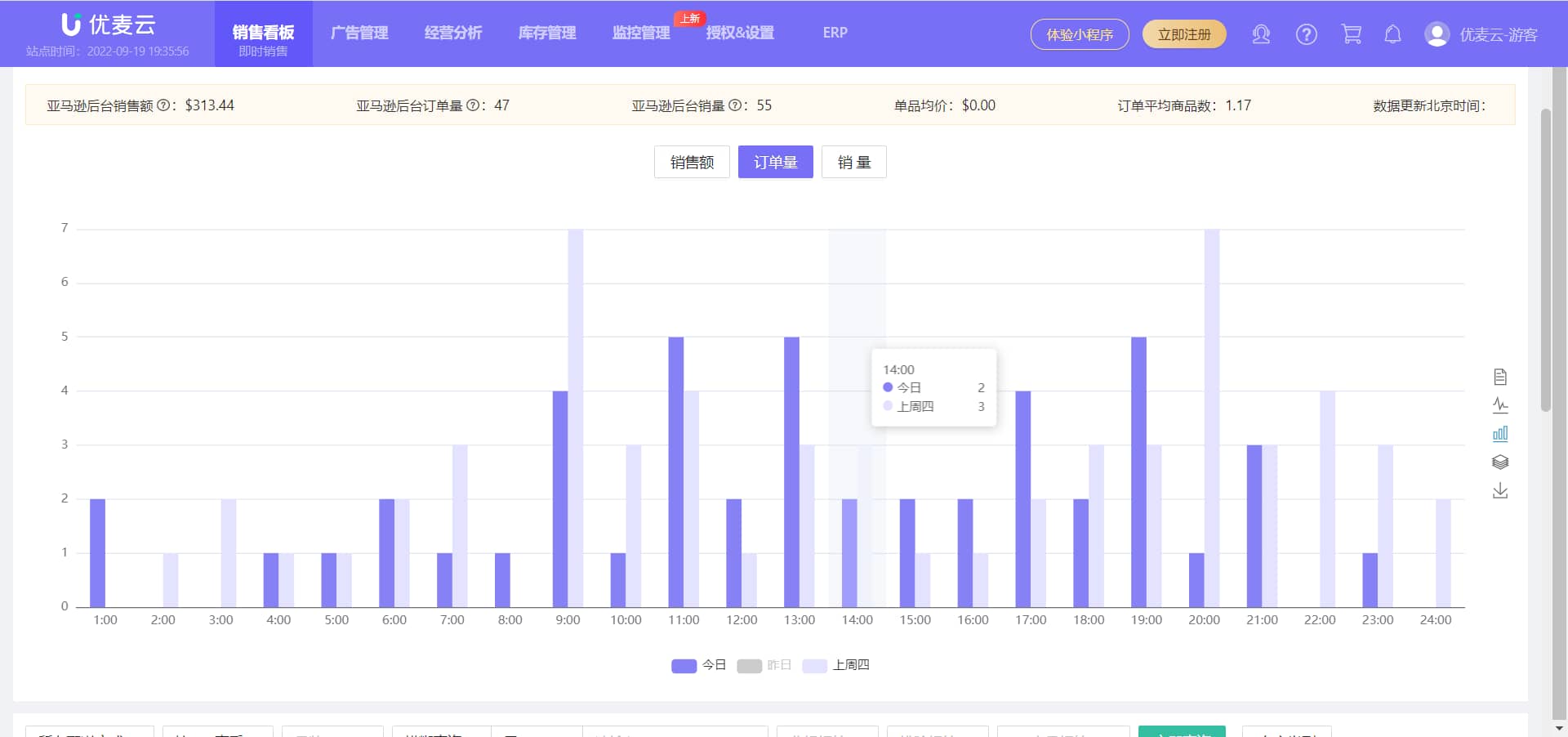Viewport: 1568px width, 737px height.
Task: Click the 优麦云 logo
Action: [108, 25]
